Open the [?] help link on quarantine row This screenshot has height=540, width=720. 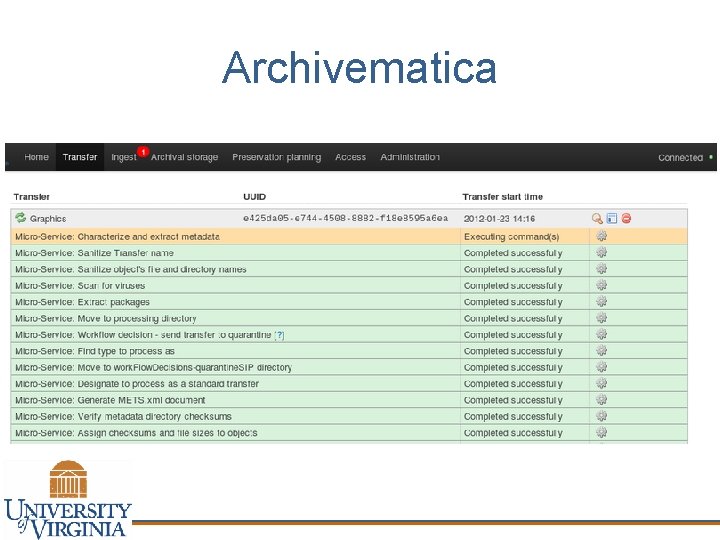coord(279,335)
